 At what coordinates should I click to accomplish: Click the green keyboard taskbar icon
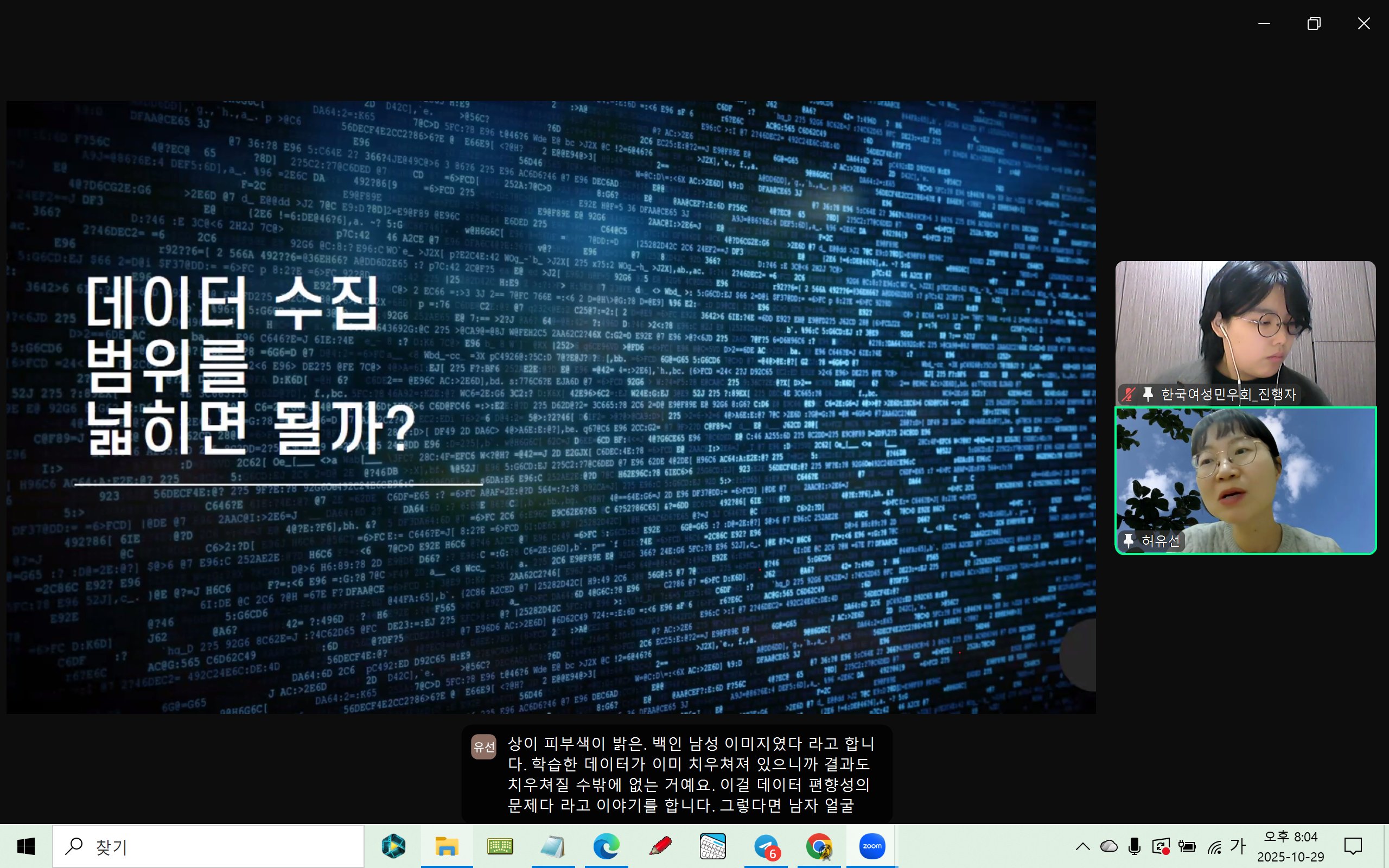(499, 846)
